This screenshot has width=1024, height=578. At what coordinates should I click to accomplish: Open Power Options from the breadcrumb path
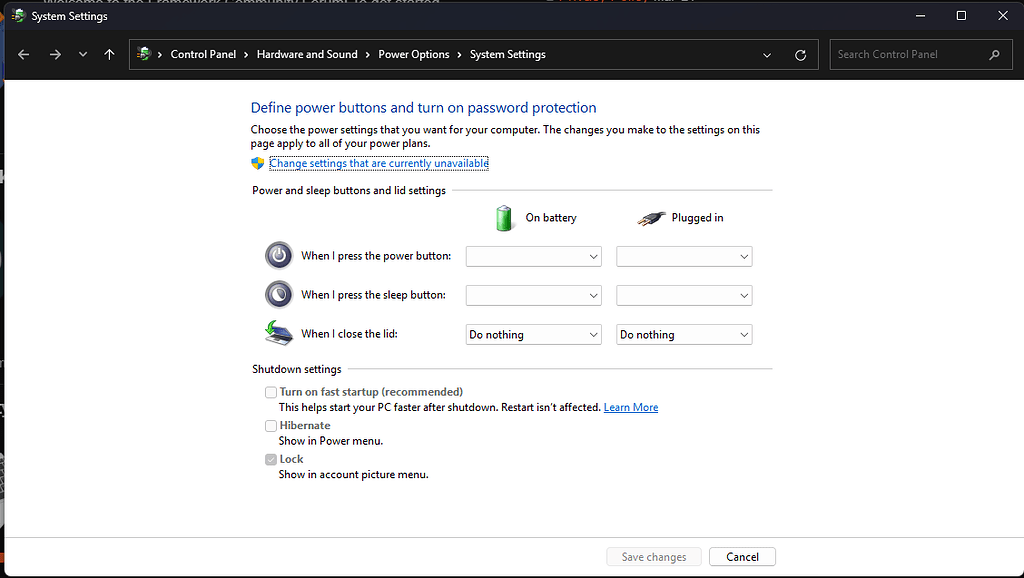(413, 54)
